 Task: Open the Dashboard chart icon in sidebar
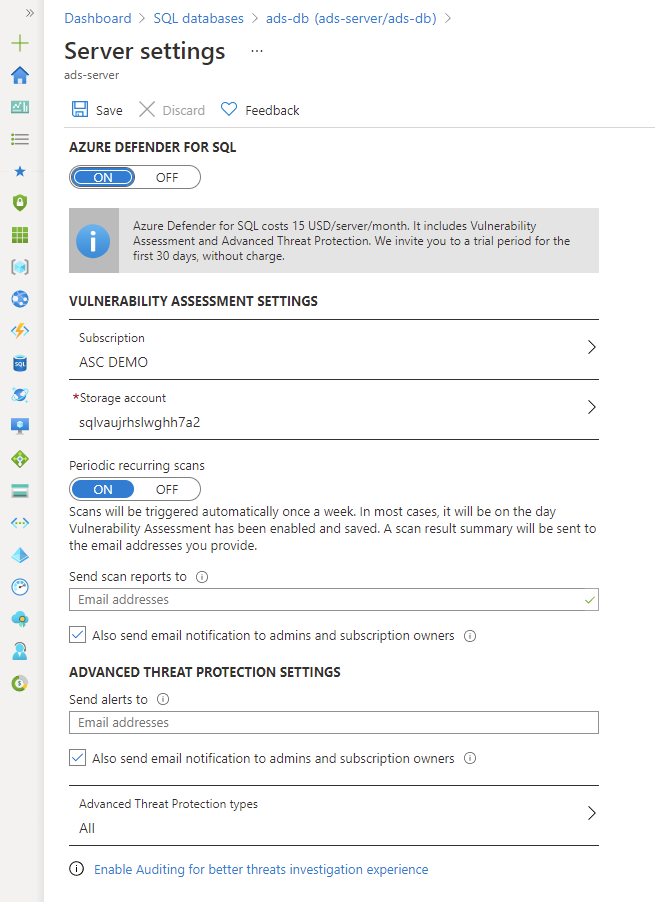pos(20,107)
